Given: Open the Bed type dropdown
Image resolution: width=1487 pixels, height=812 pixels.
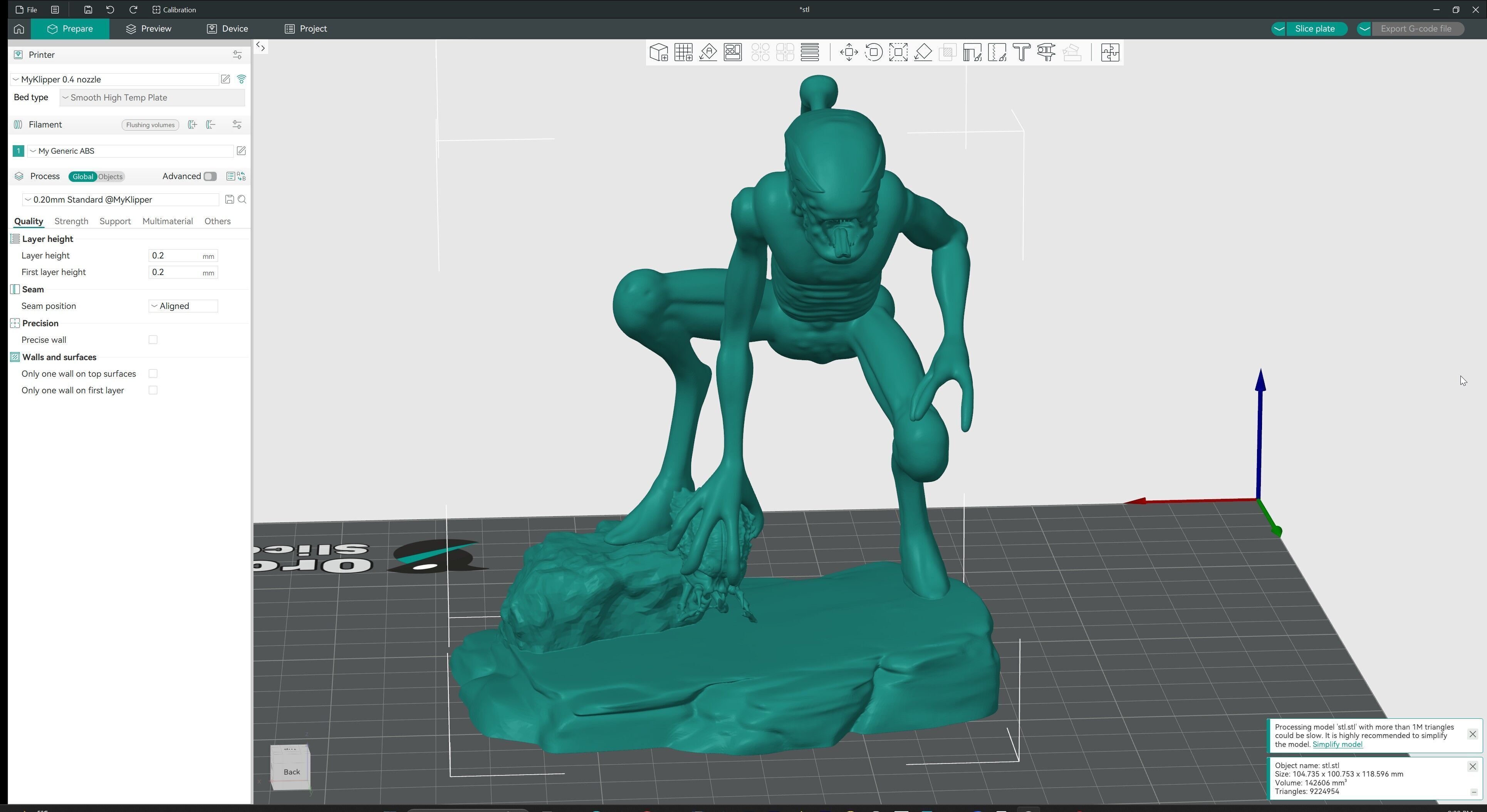Looking at the screenshot, I should [153, 97].
